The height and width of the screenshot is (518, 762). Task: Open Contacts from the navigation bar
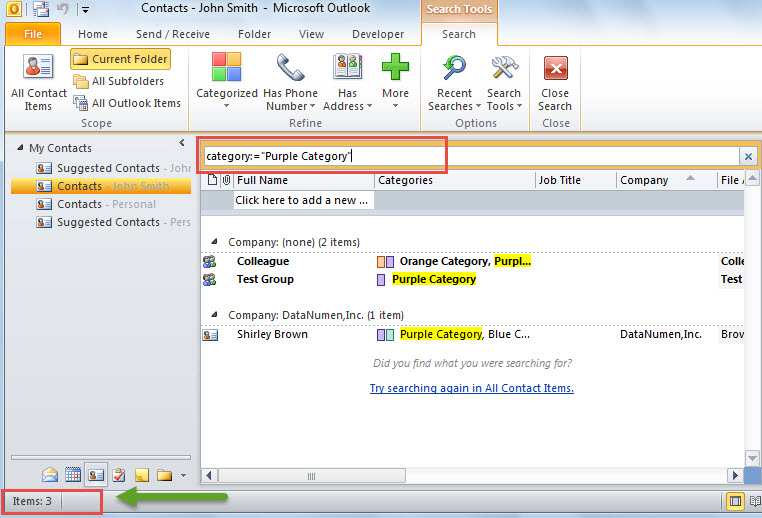96,475
